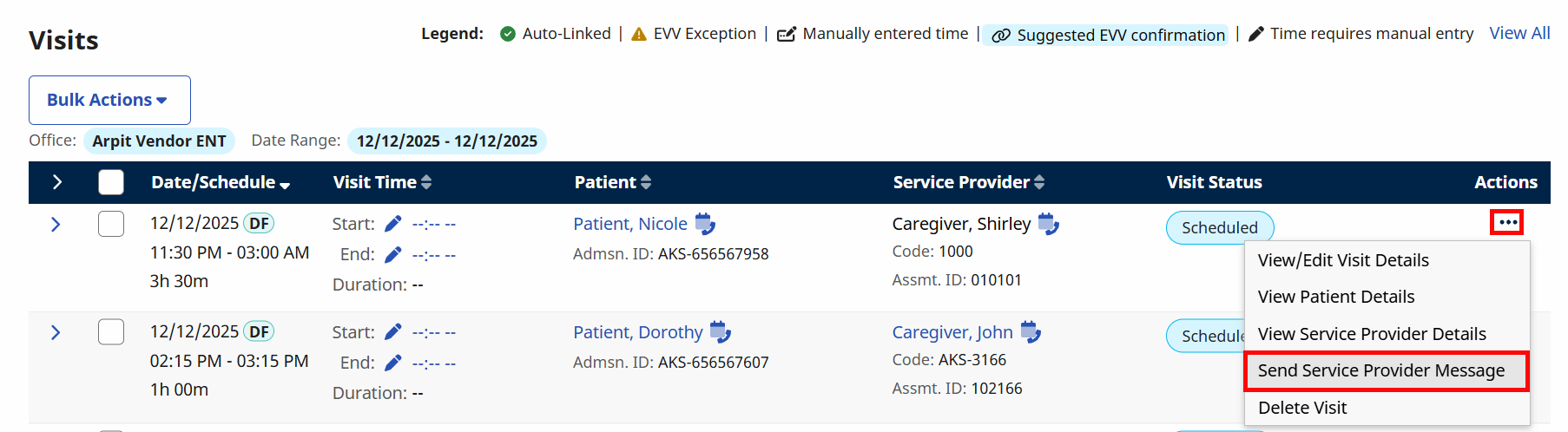1568x432 pixels.
Task: Open the Patient, Dorothy link
Action: coord(637,332)
